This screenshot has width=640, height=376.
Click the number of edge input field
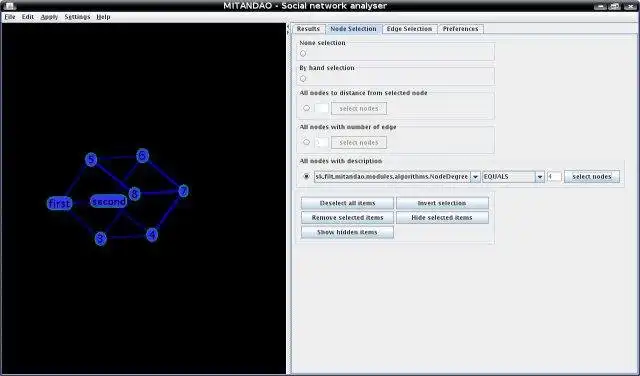(322, 142)
